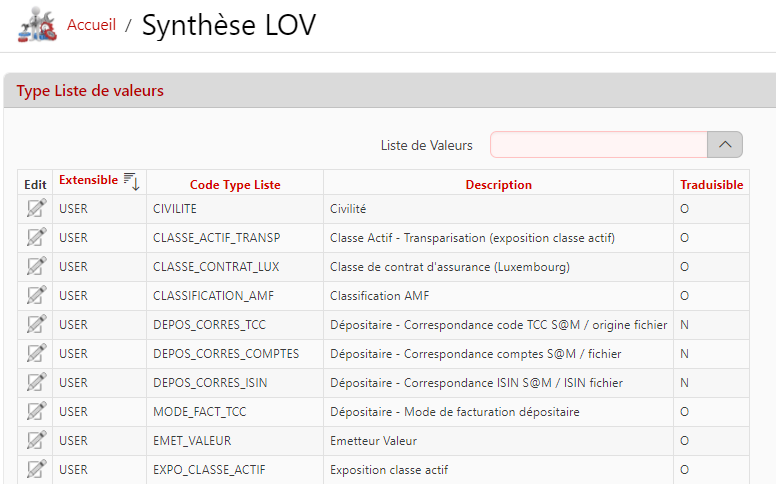Click into the Liste de Valeurs field
Image resolution: width=776 pixels, height=484 pixels.
[x=598, y=145]
